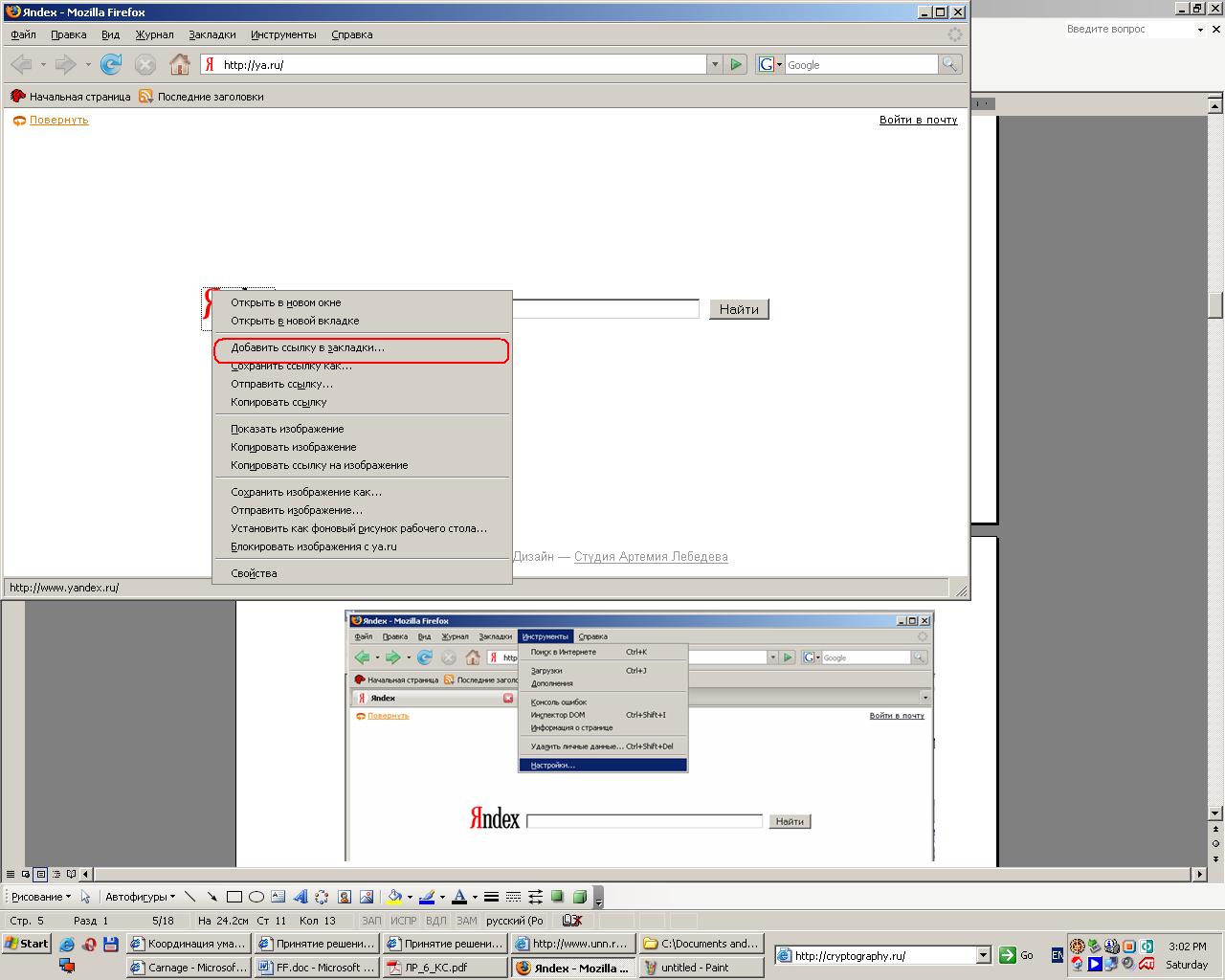Open the Firefox Home page icon

coord(179,65)
